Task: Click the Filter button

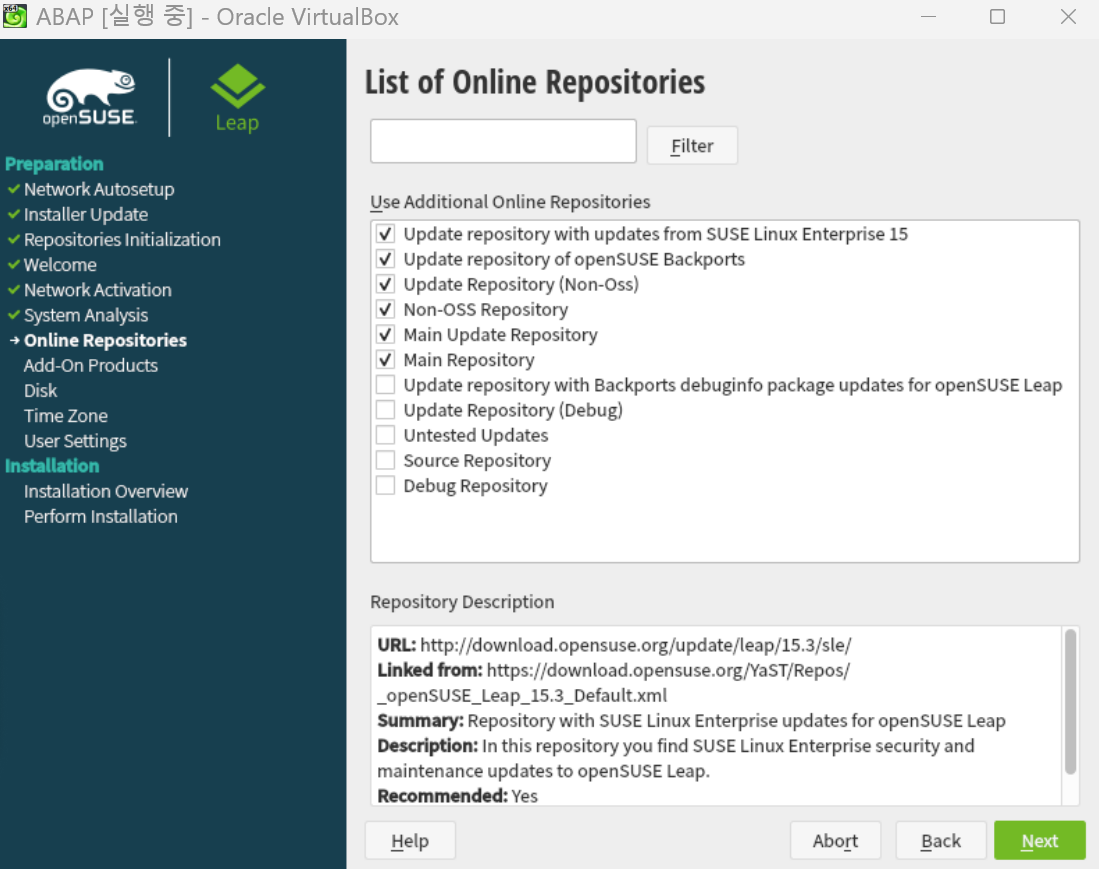Action: 692,146
